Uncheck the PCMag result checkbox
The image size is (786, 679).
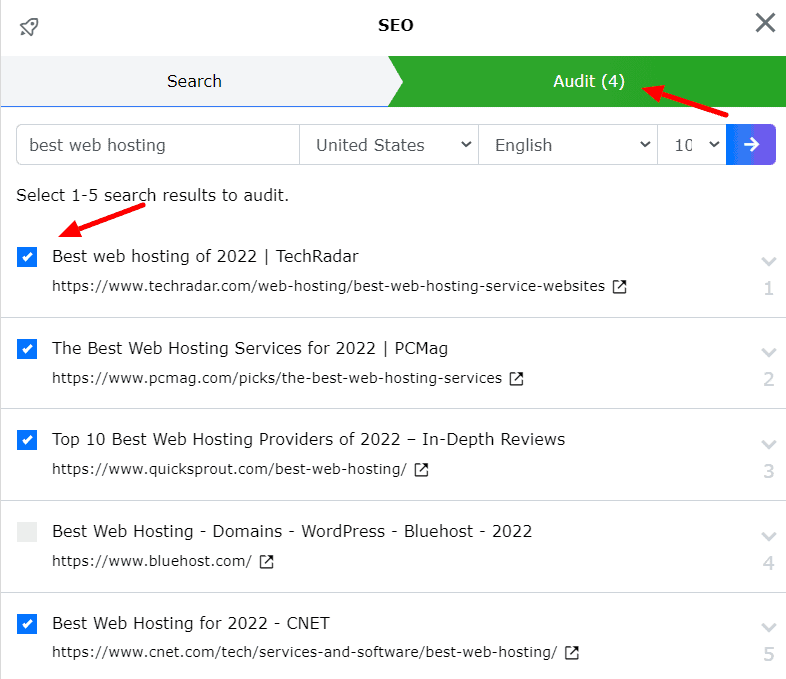[27, 349]
